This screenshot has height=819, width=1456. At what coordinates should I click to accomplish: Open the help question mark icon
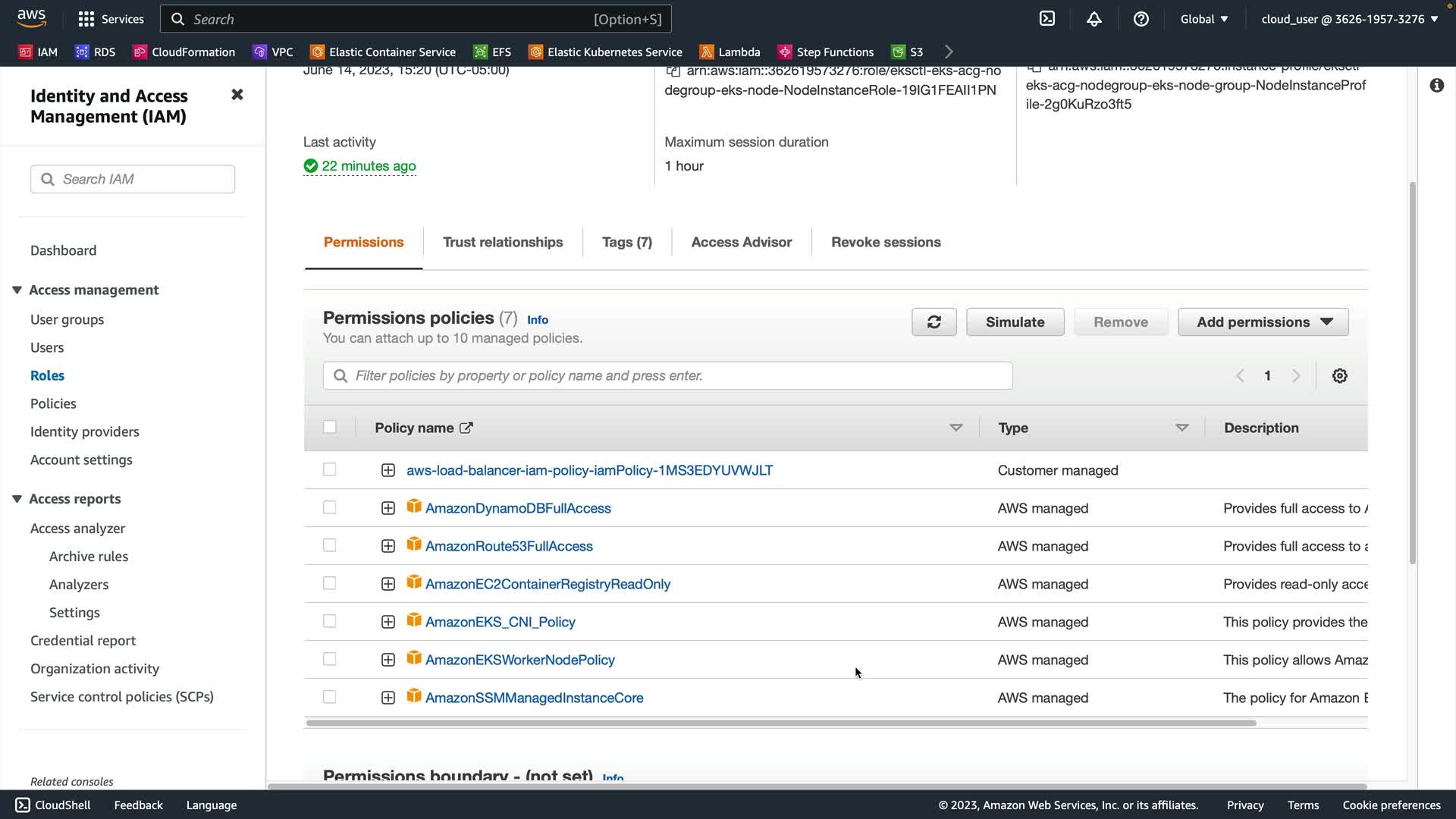click(x=1141, y=19)
